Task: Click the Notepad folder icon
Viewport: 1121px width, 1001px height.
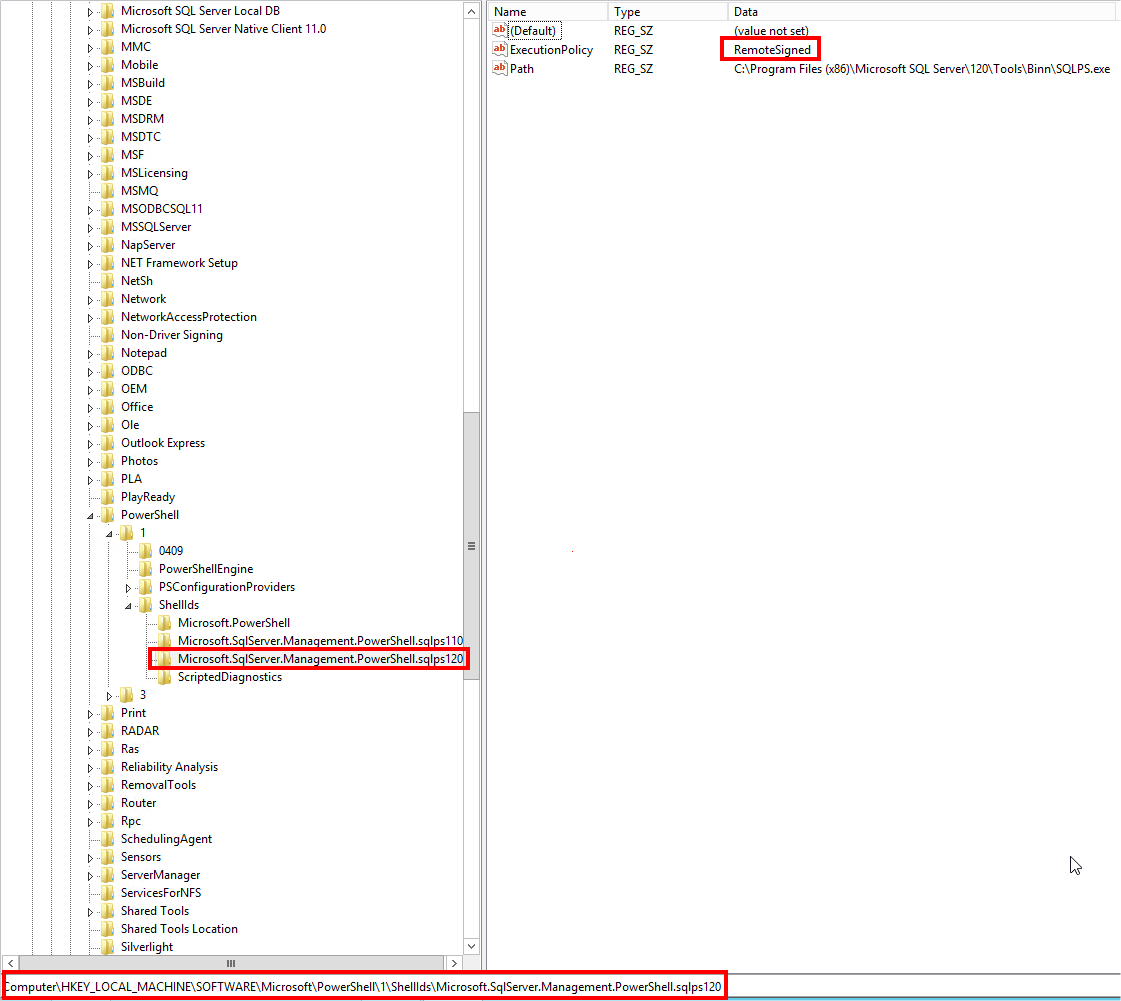Action: 108,352
